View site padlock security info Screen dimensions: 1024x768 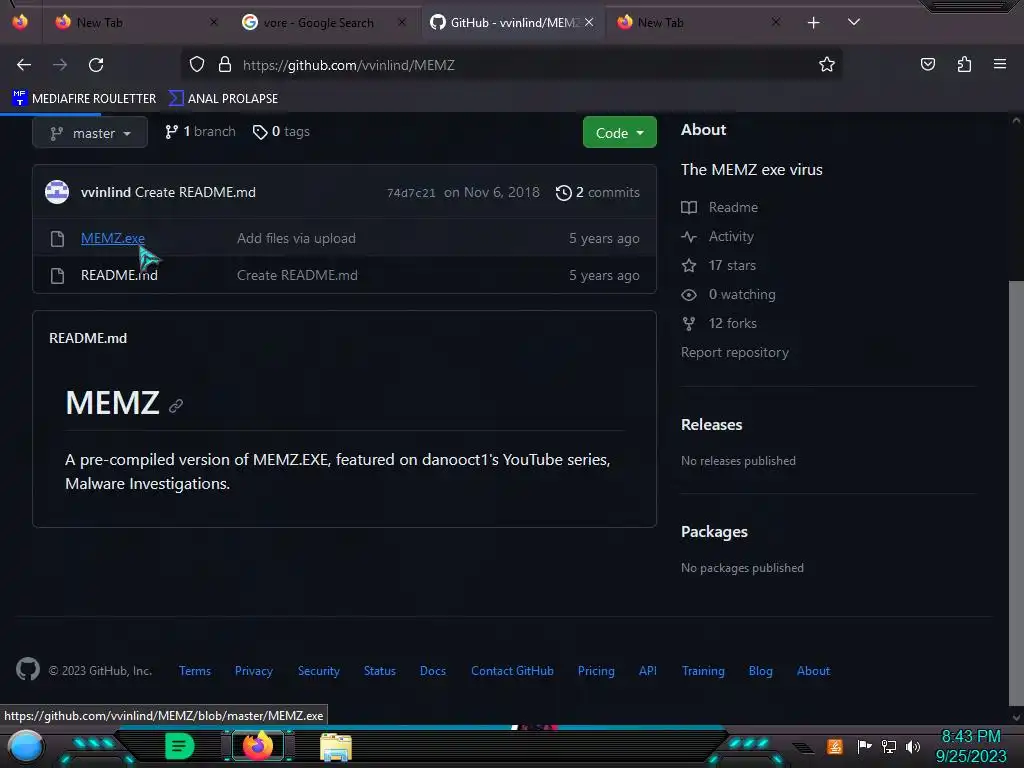[225, 65]
